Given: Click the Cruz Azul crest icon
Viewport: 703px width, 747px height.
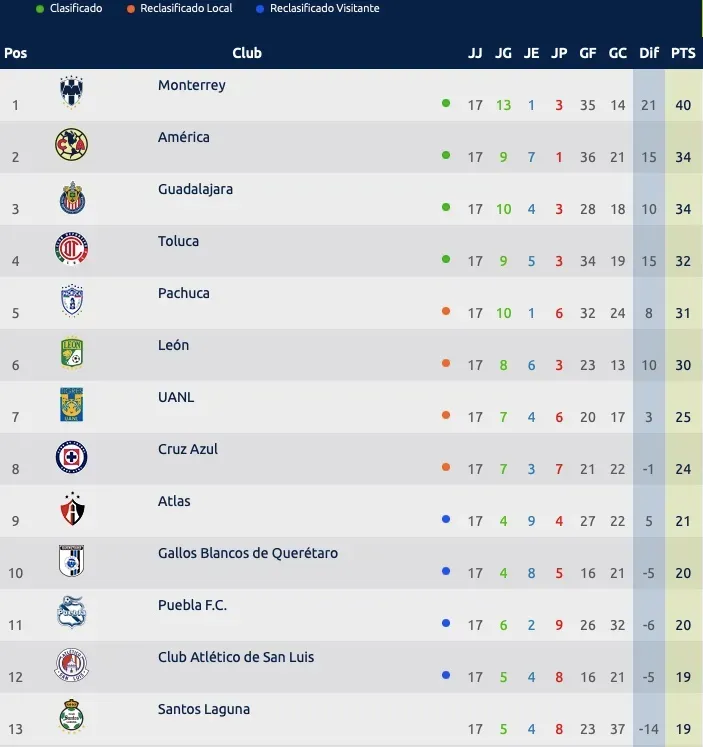Looking at the screenshot, I should (x=72, y=457).
